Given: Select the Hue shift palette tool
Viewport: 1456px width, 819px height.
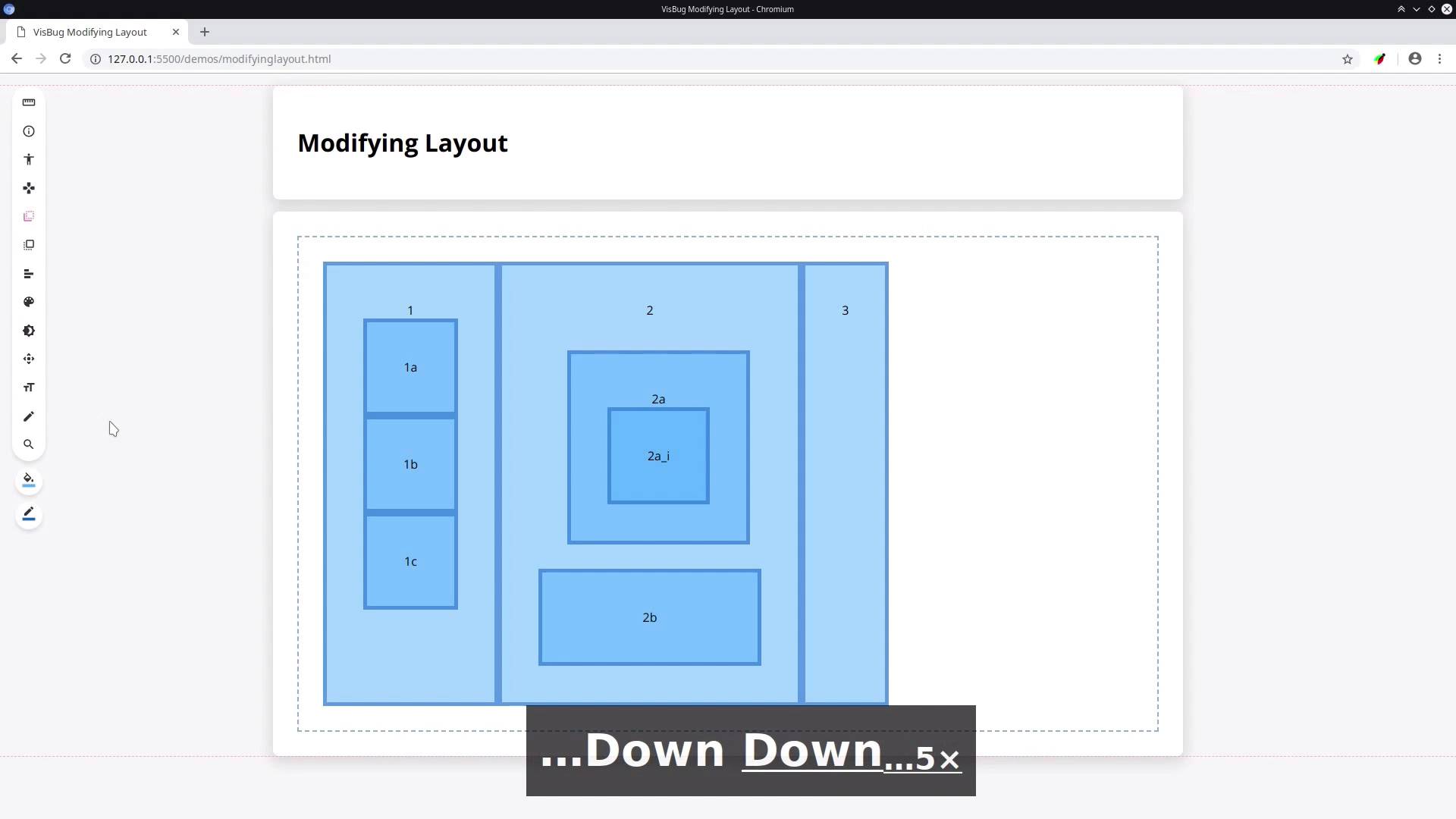Looking at the screenshot, I should 29,302.
